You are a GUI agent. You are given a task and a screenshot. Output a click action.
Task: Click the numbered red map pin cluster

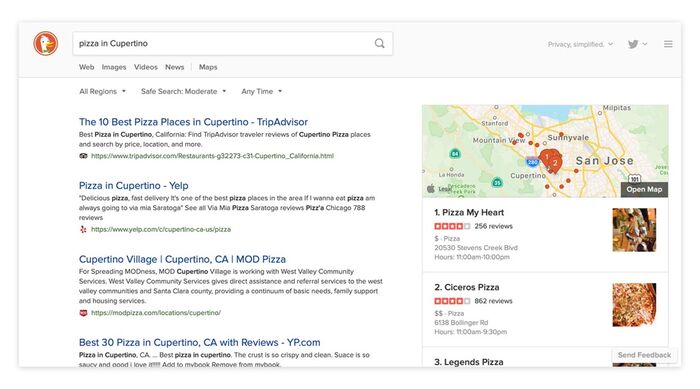click(550, 161)
